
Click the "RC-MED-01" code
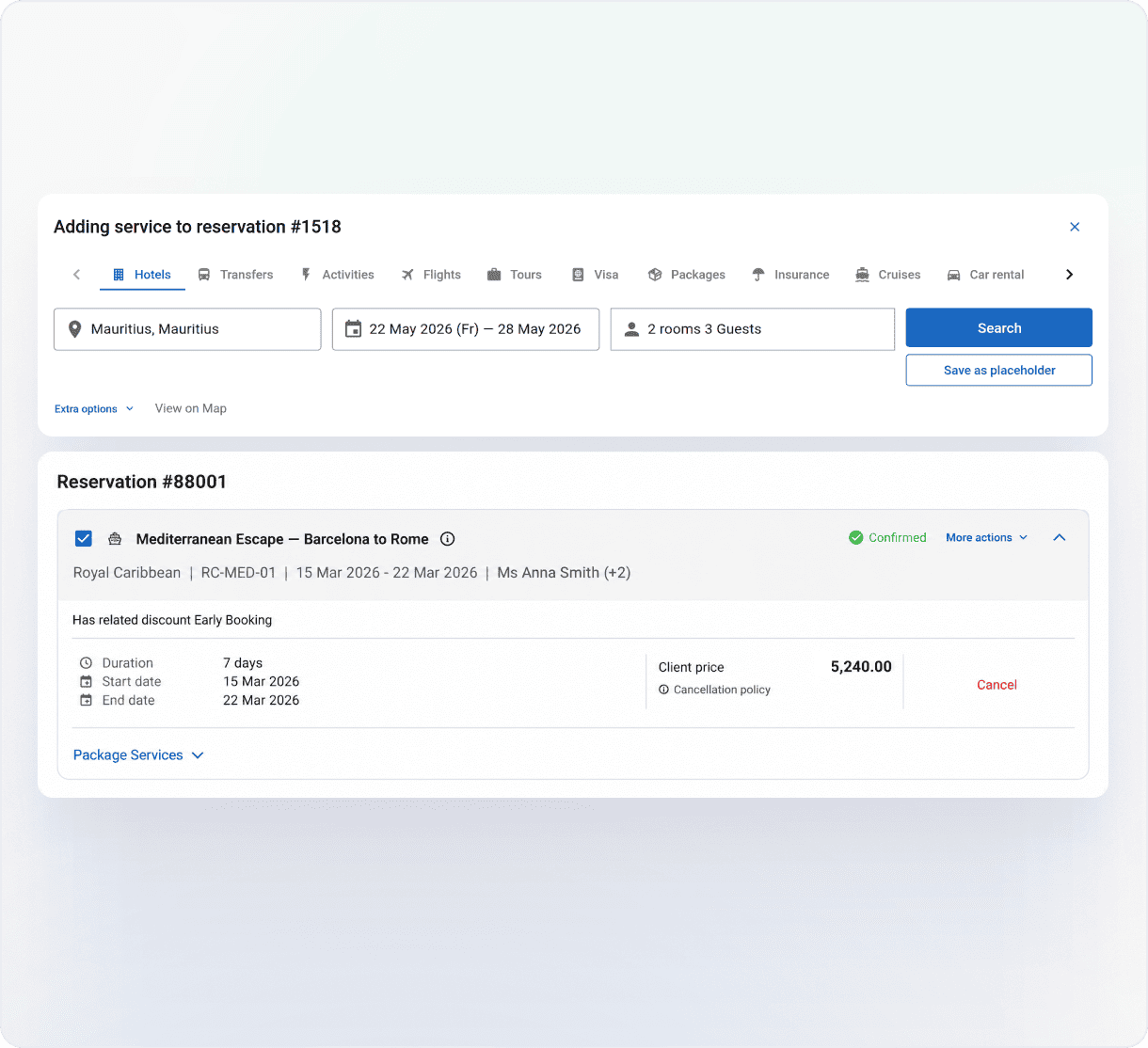(238, 573)
